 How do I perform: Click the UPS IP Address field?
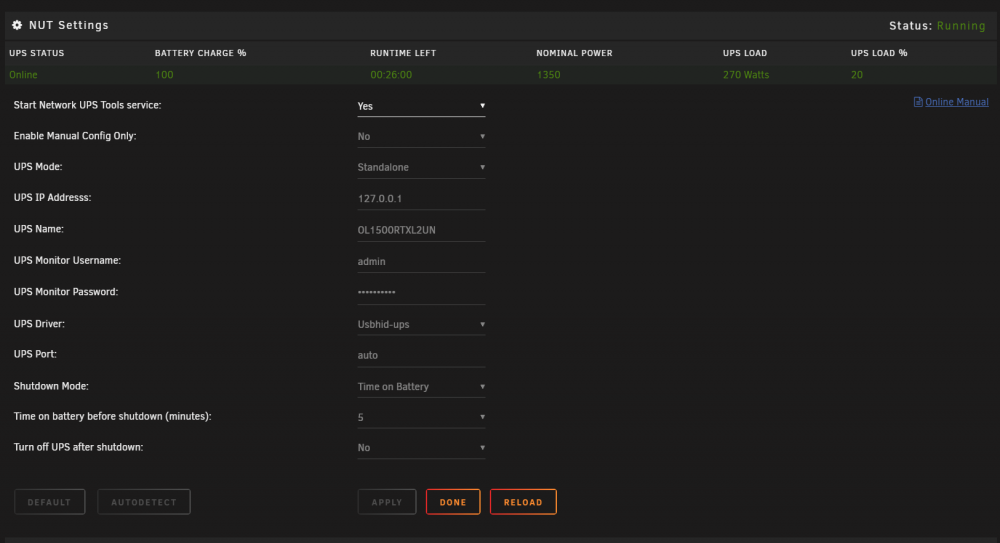pyautogui.click(x=421, y=198)
